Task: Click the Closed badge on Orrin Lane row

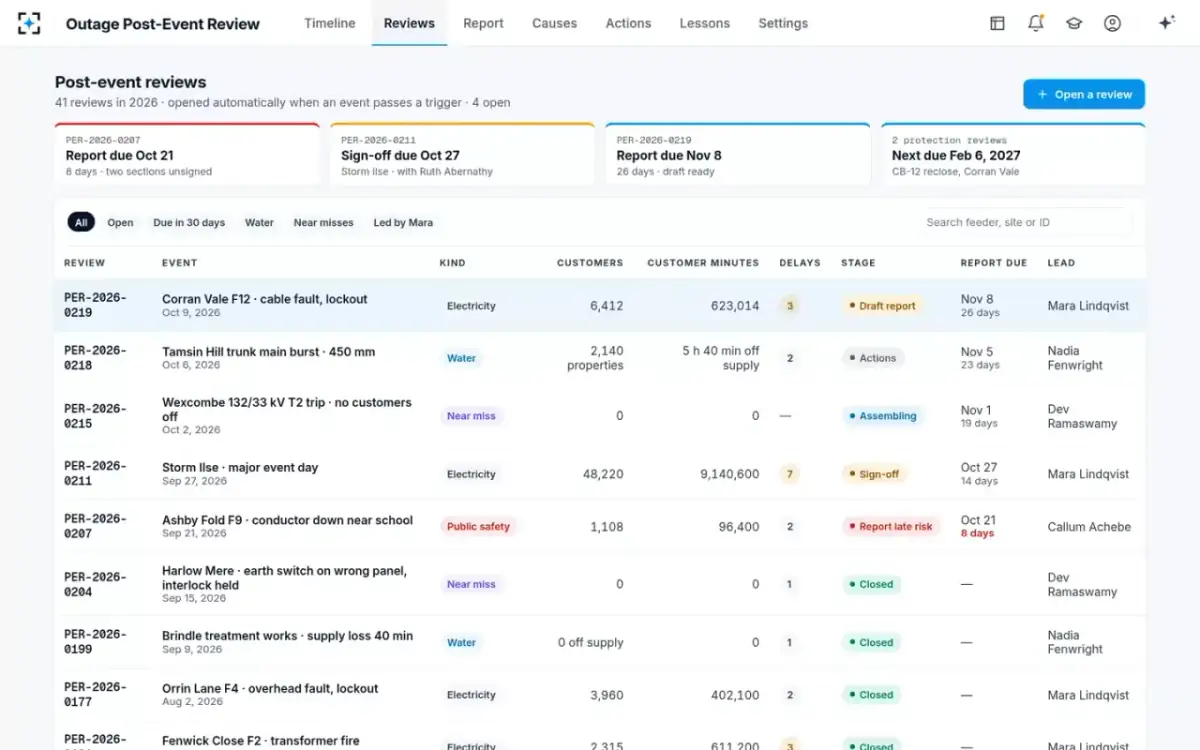Action: 871,695
